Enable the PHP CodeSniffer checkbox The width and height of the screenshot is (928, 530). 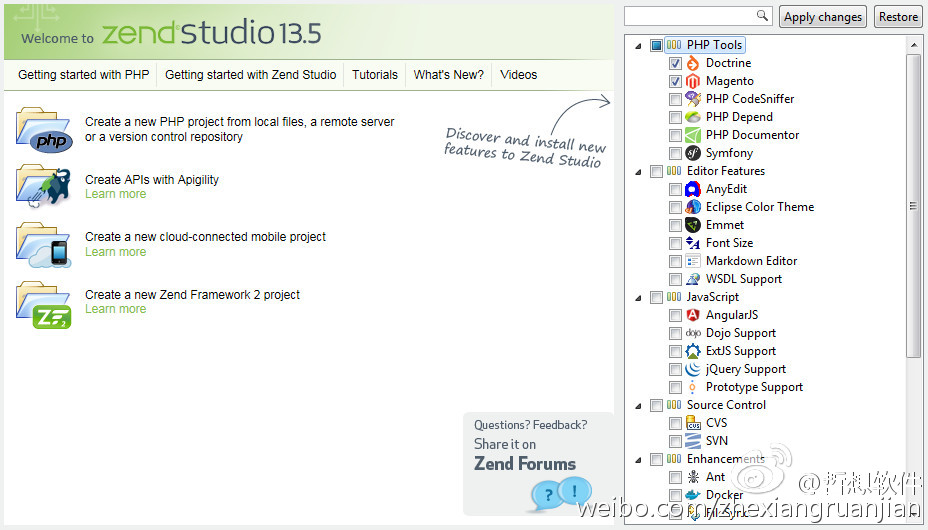click(675, 99)
